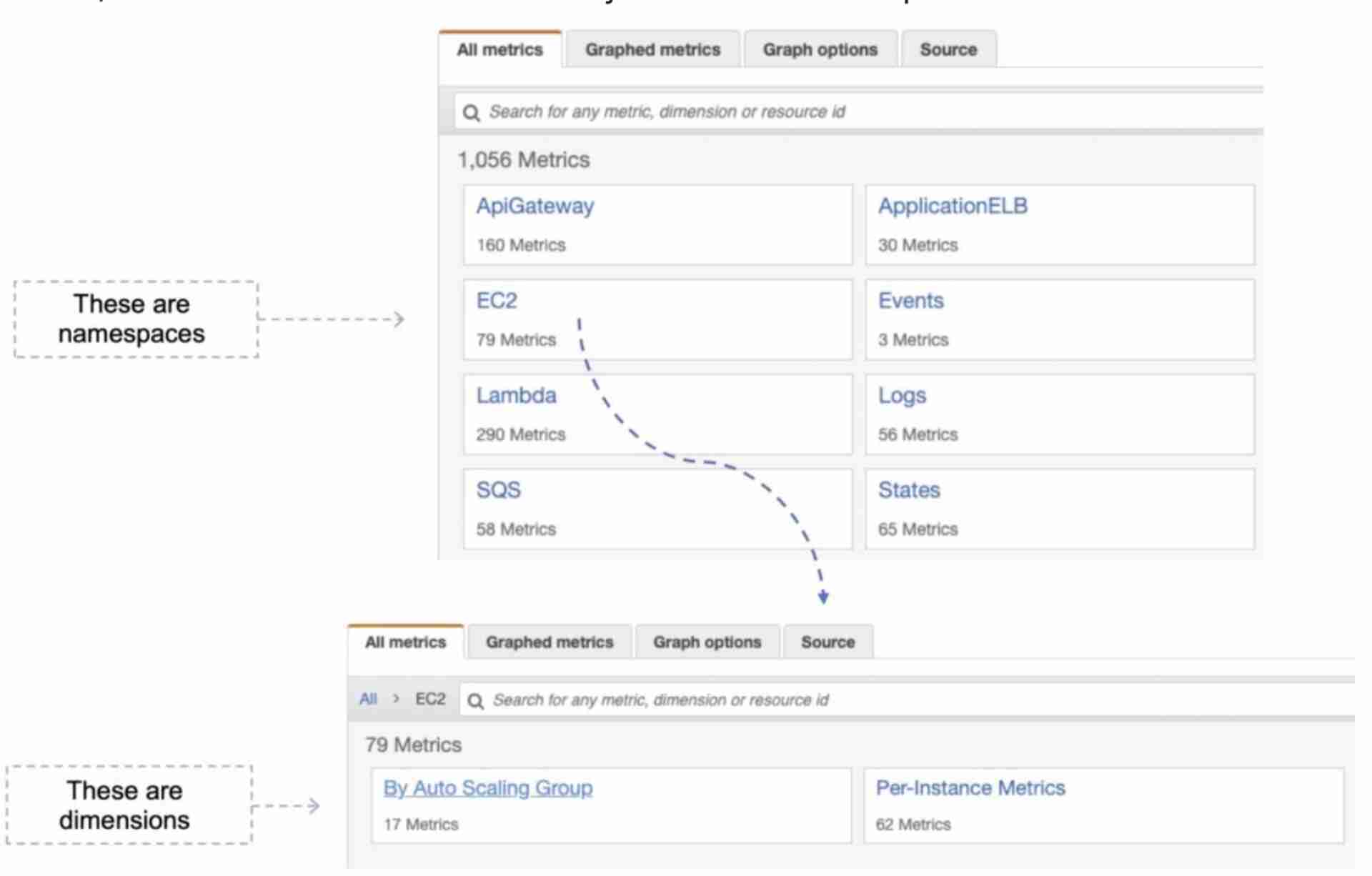Go back via the All breadcrumb
Screen dimensions: 1372x876
(x=368, y=699)
